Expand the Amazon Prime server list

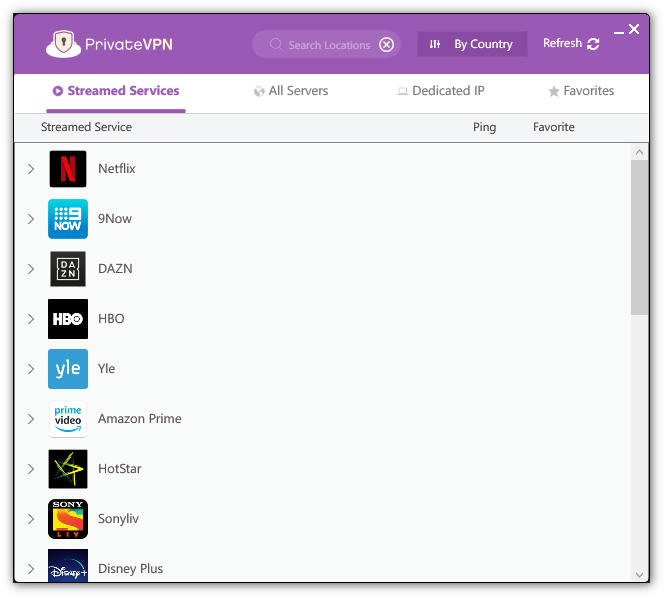pyautogui.click(x=31, y=419)
